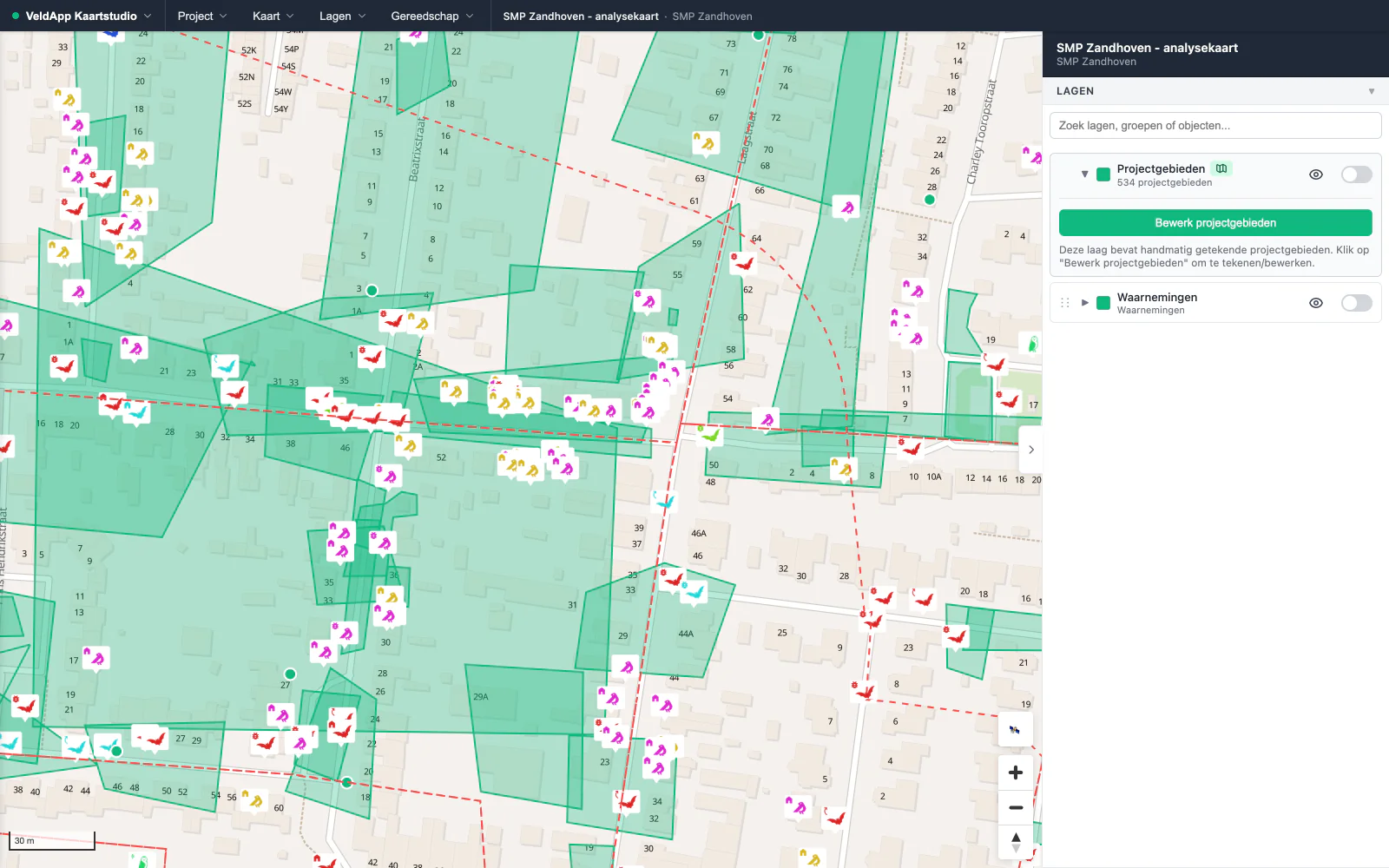Select the cyan bird marker near house 23
This screenshot has height=868, width=1389.
point(225,365)
